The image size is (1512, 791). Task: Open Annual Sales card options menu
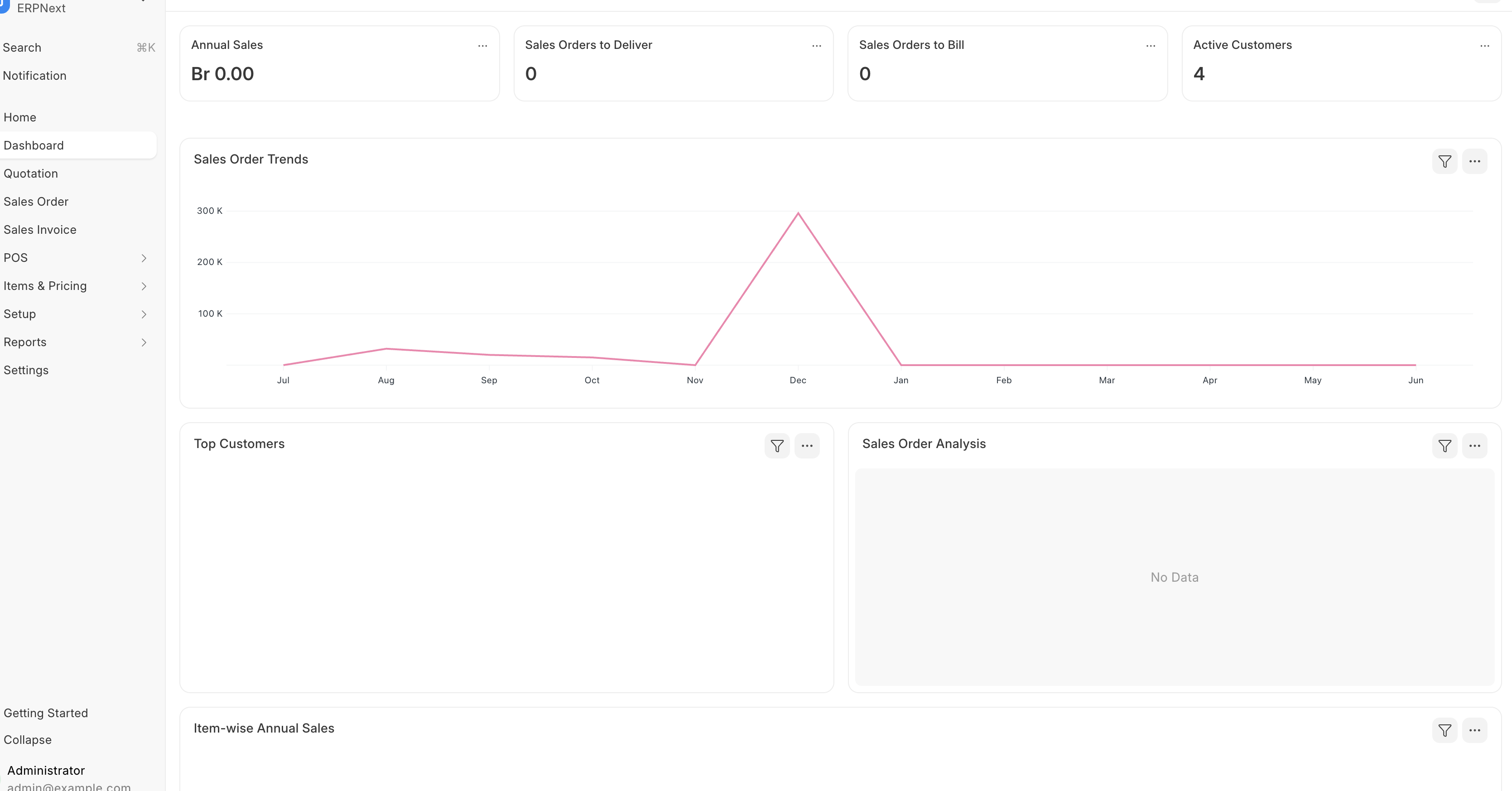click(482, 46)
